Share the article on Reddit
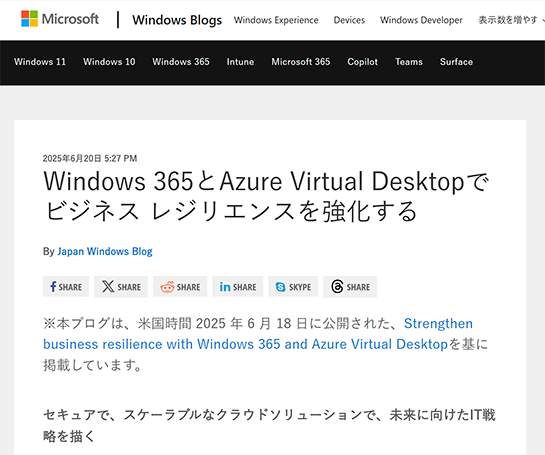Screen dimensions: 545x455 point(180,287)
